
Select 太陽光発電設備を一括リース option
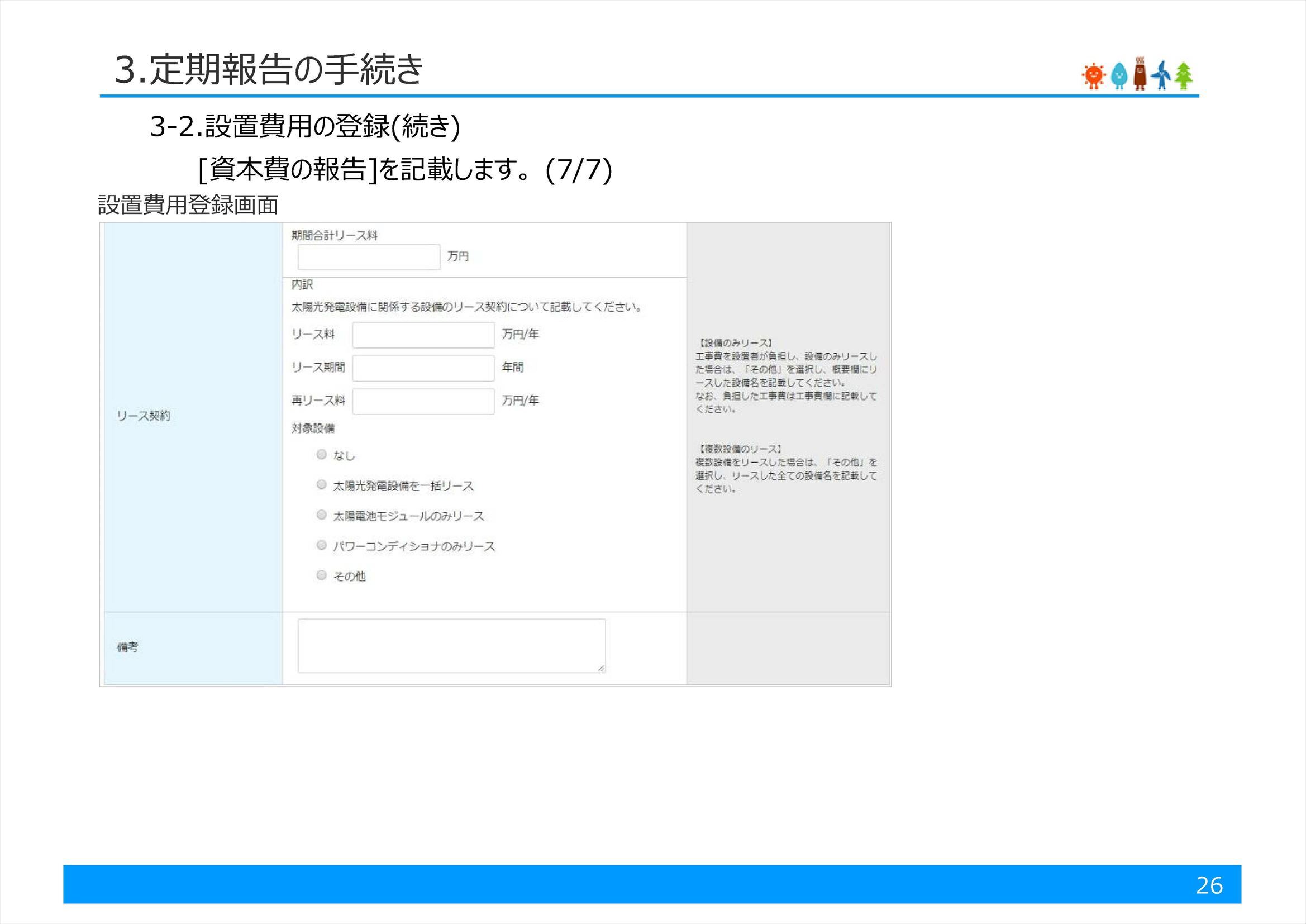(322, 485)
